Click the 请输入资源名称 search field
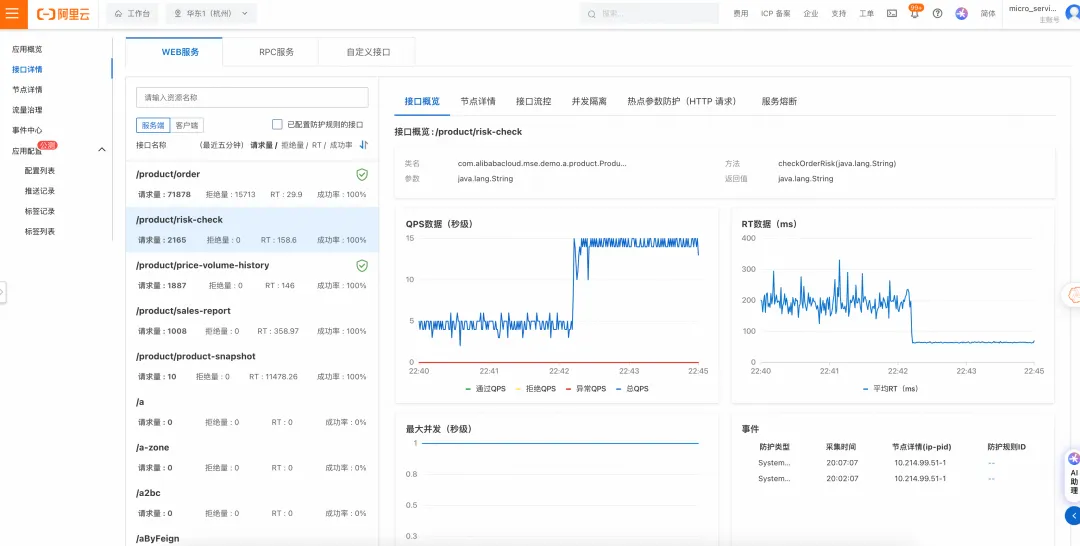Screen dimensions: 1080x546 click(252, 98)
